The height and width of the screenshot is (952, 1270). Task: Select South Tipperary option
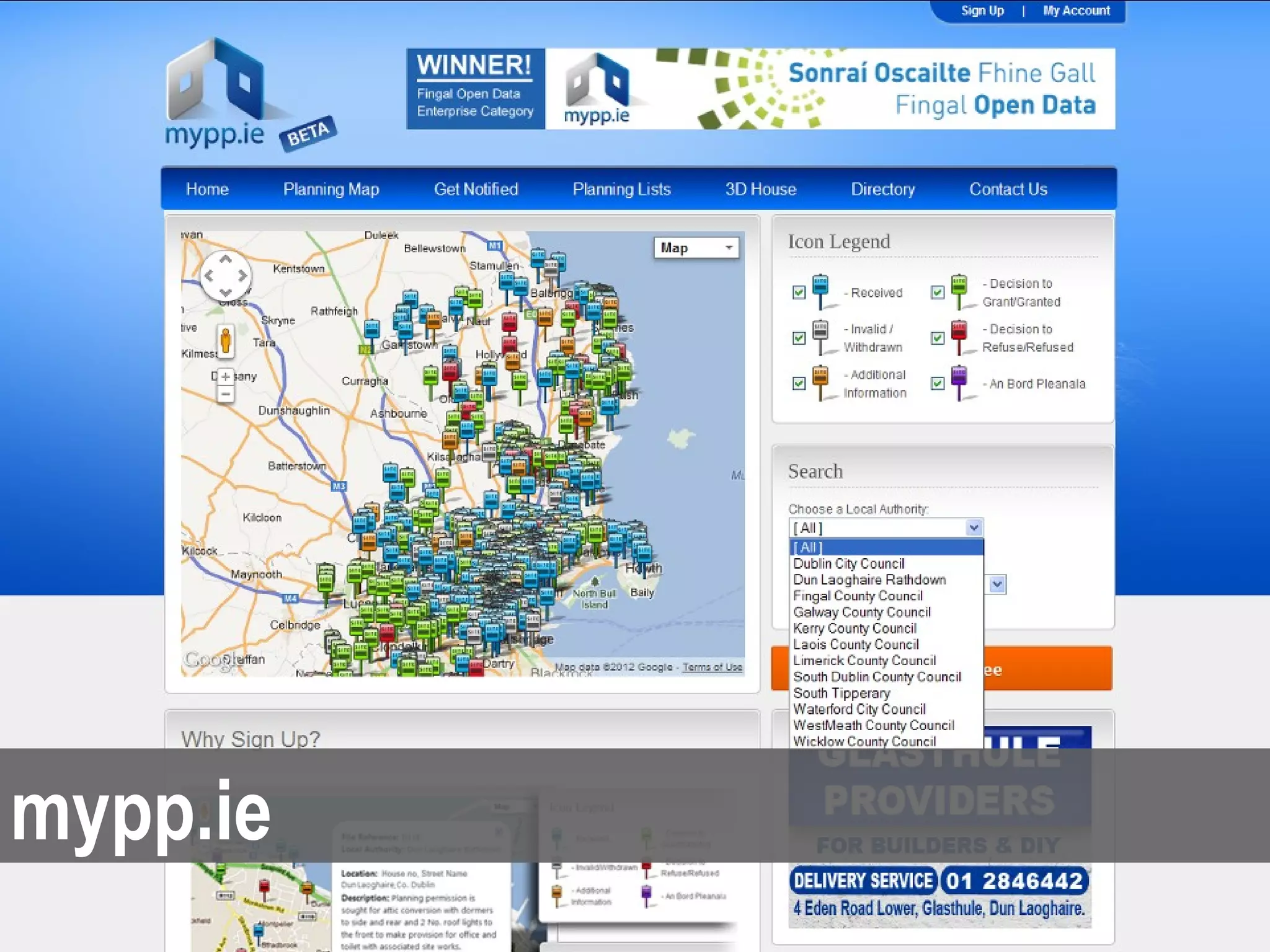(887, 693)
